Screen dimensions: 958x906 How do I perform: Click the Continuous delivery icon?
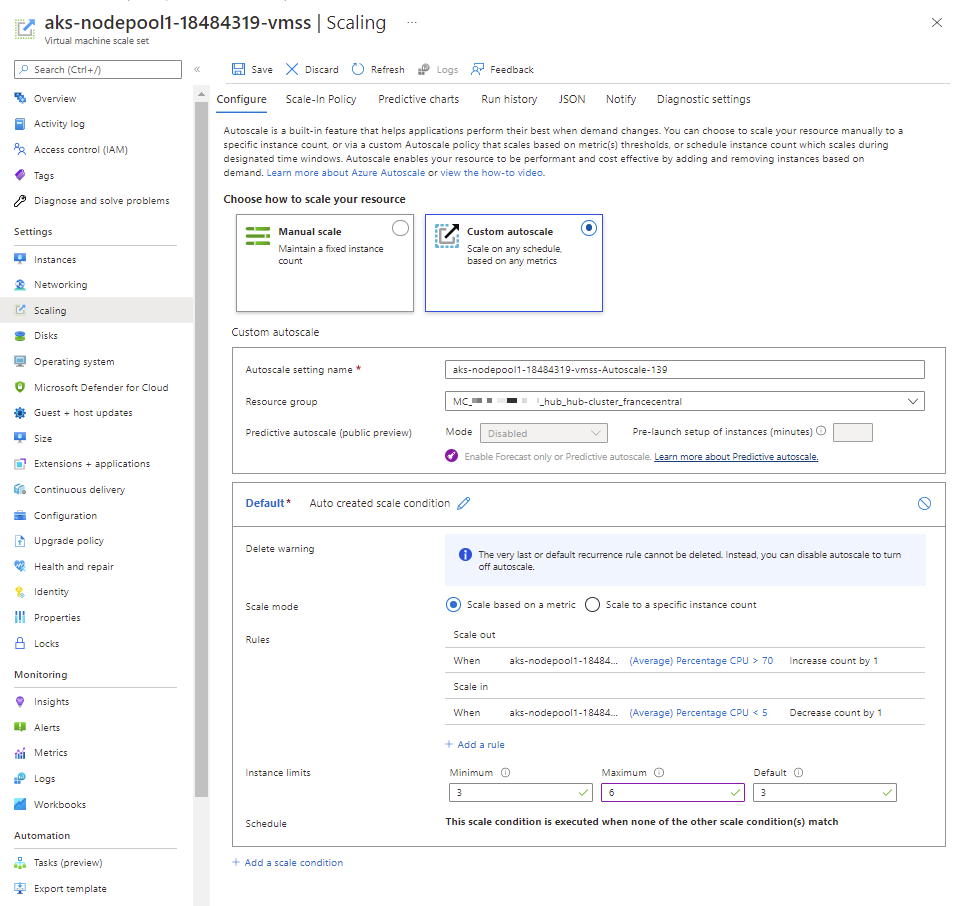pyautogui.click(x=20, y=489)
